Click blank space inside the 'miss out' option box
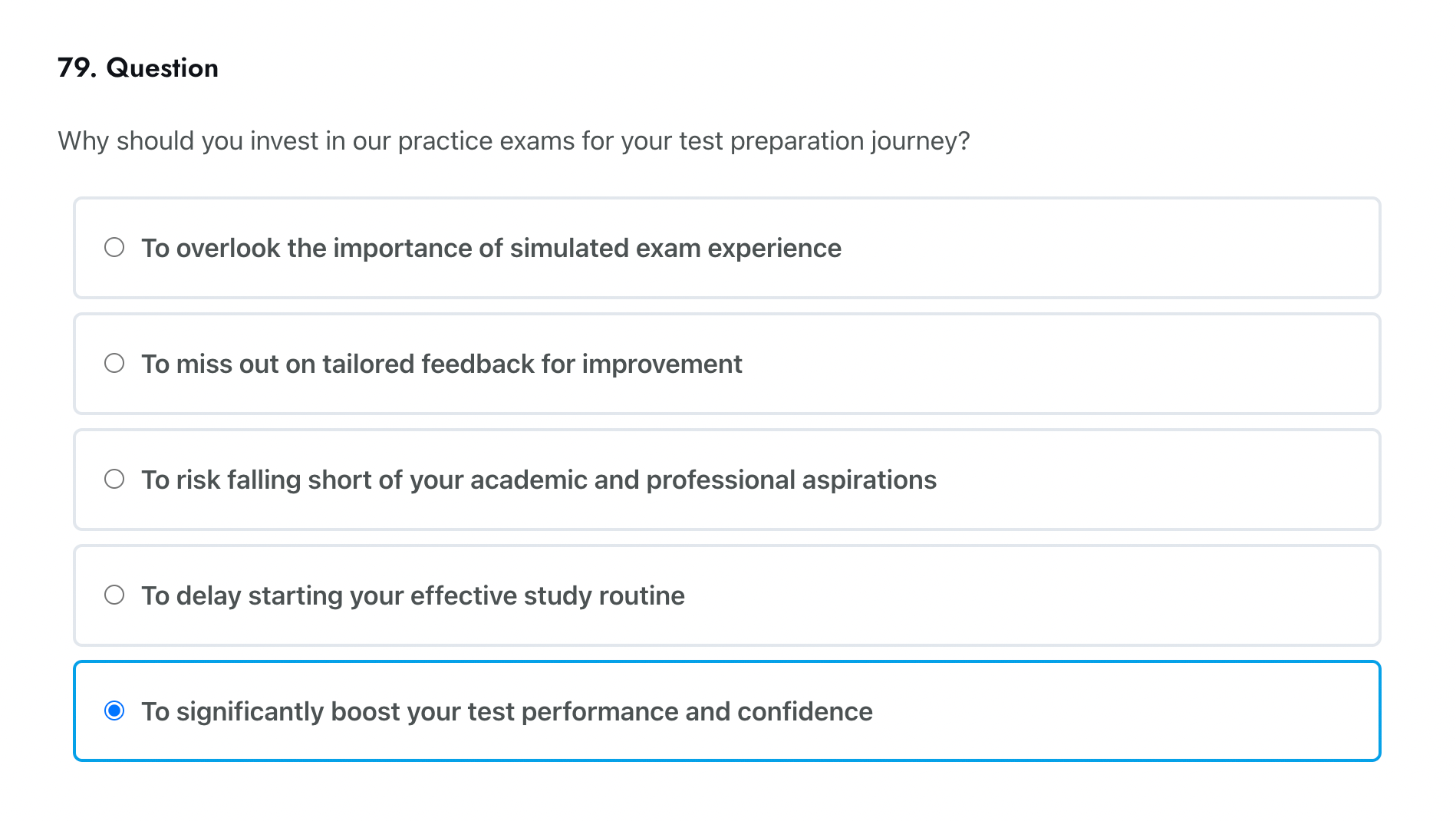Screen dimensions: 1456x821 tap(1074, 364)
